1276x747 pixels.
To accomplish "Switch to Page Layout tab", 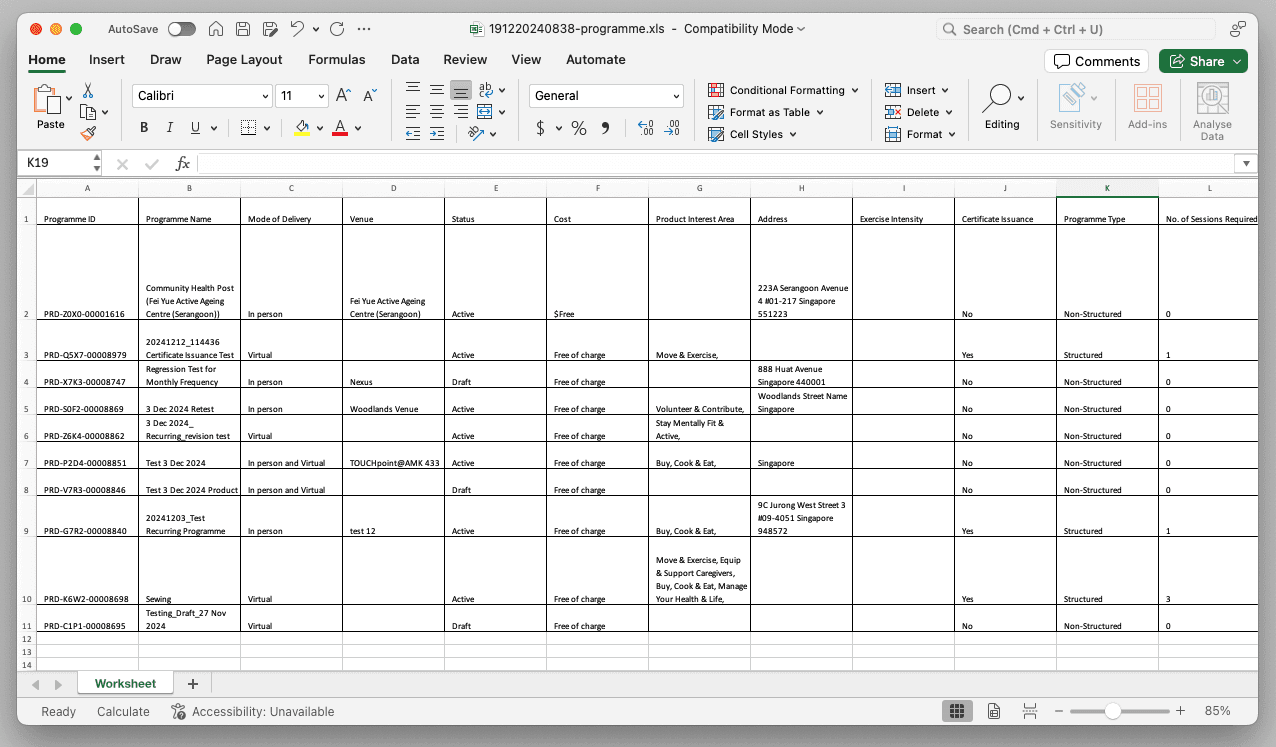I will [244, 60].
